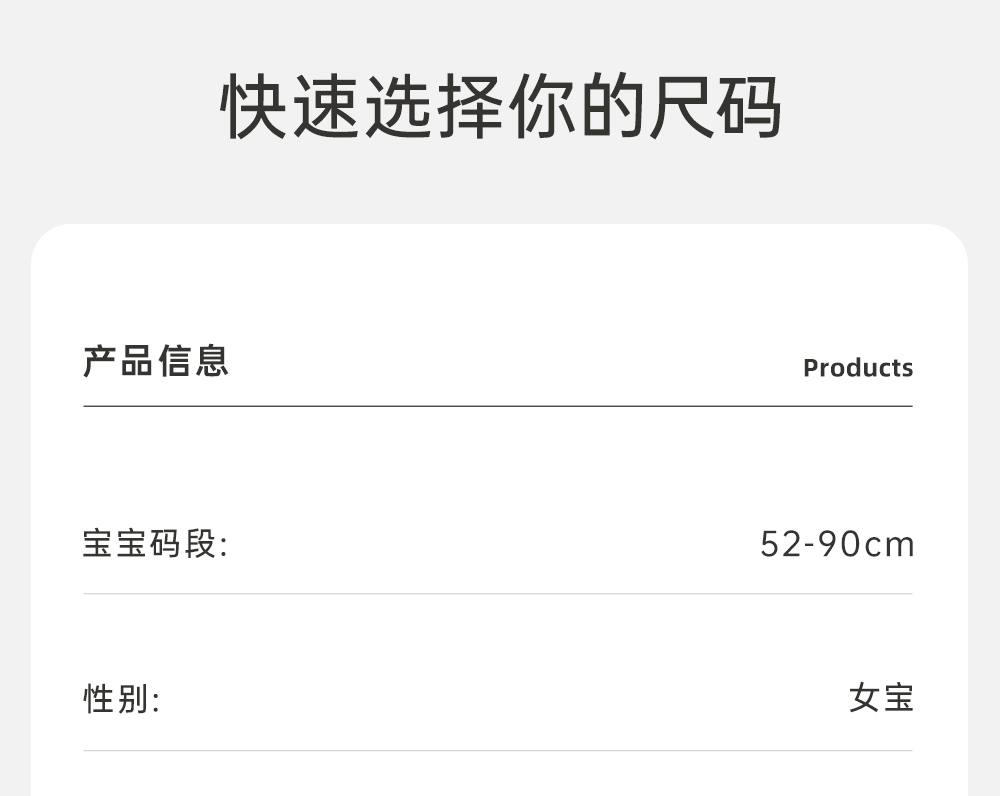Select the 女宝 gender value
Screen dimensions: 1000x796
[x=881, y=698]
